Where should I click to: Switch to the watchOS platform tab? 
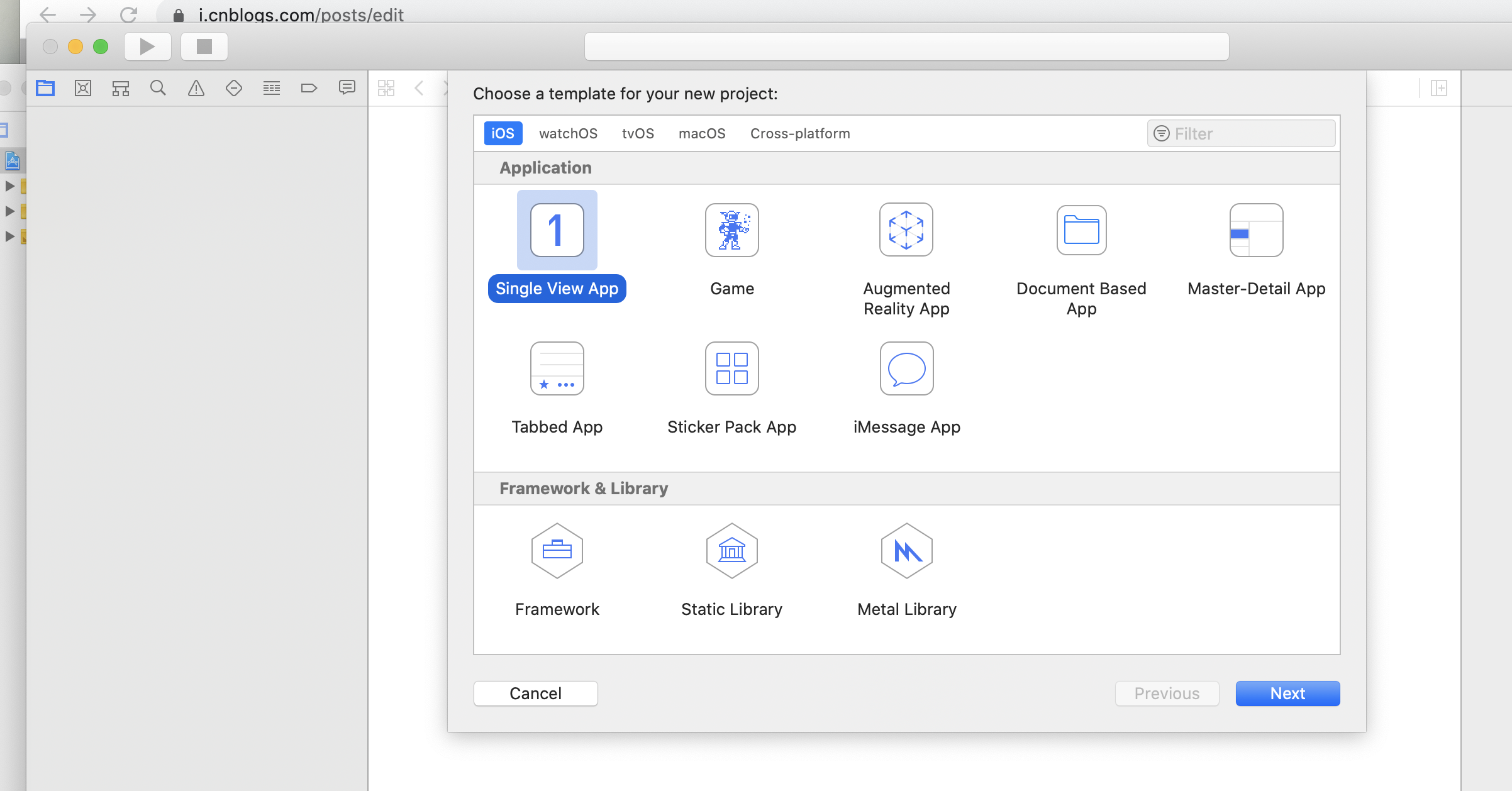[x=569, y=133]
